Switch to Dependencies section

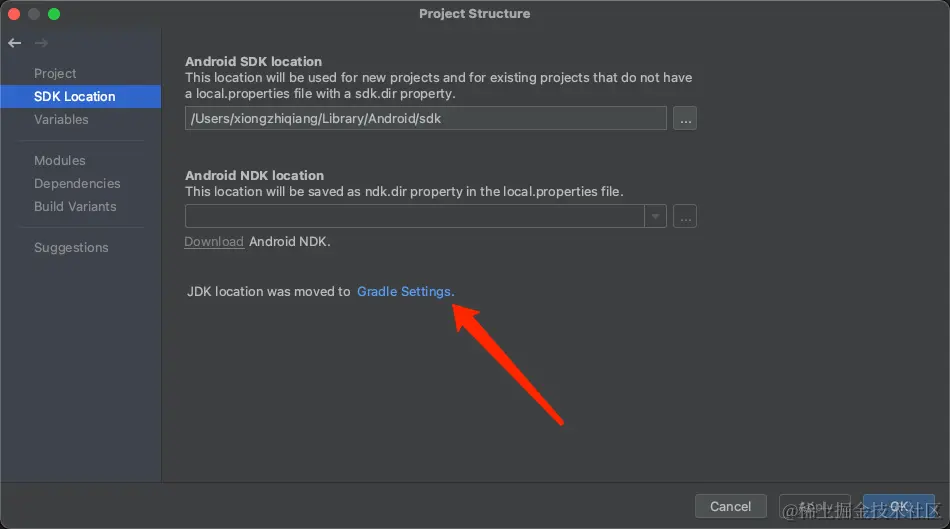pyautogui.click(x=77, y=183)
